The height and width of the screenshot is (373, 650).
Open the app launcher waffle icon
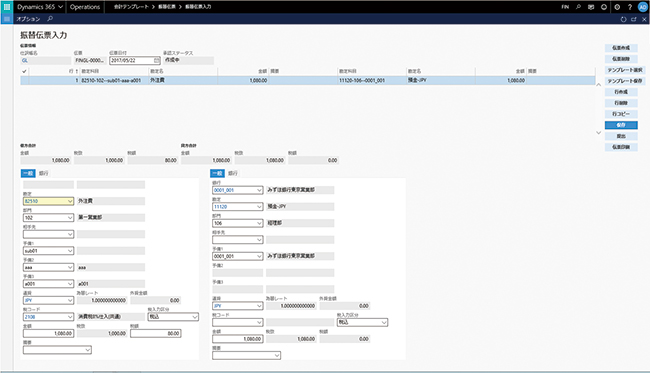point(7,7)
